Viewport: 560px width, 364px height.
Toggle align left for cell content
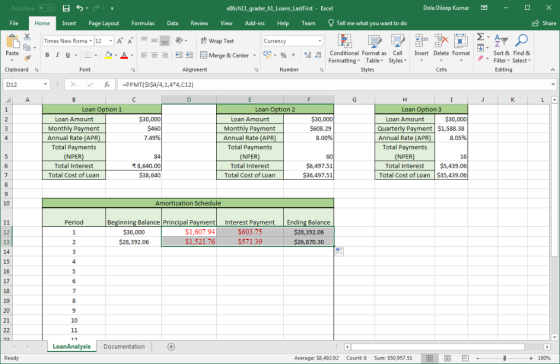pyautogui.click(x=144, y=55)
